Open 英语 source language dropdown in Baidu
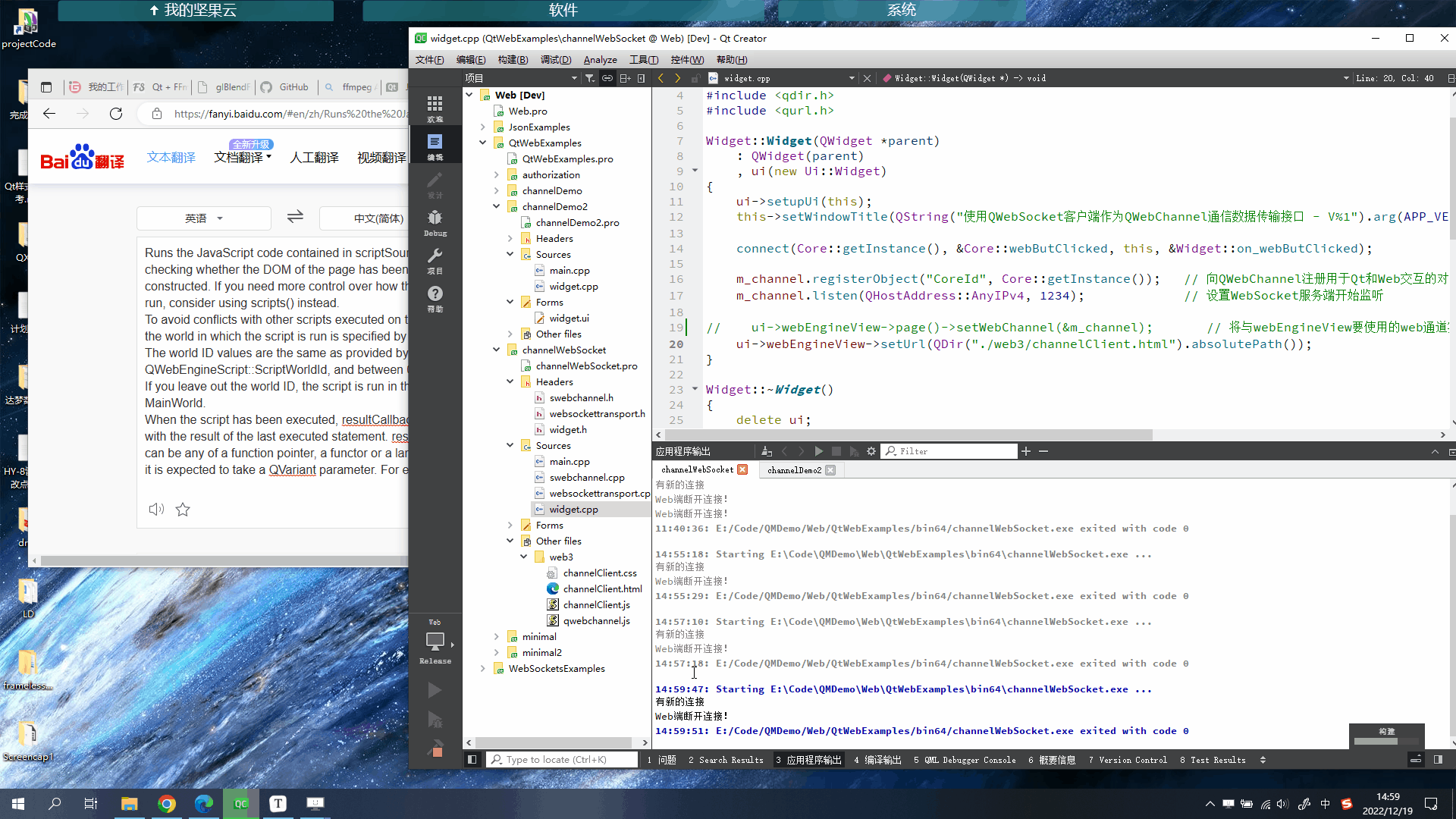This screenshot has width=1456, height=819. 203,218
